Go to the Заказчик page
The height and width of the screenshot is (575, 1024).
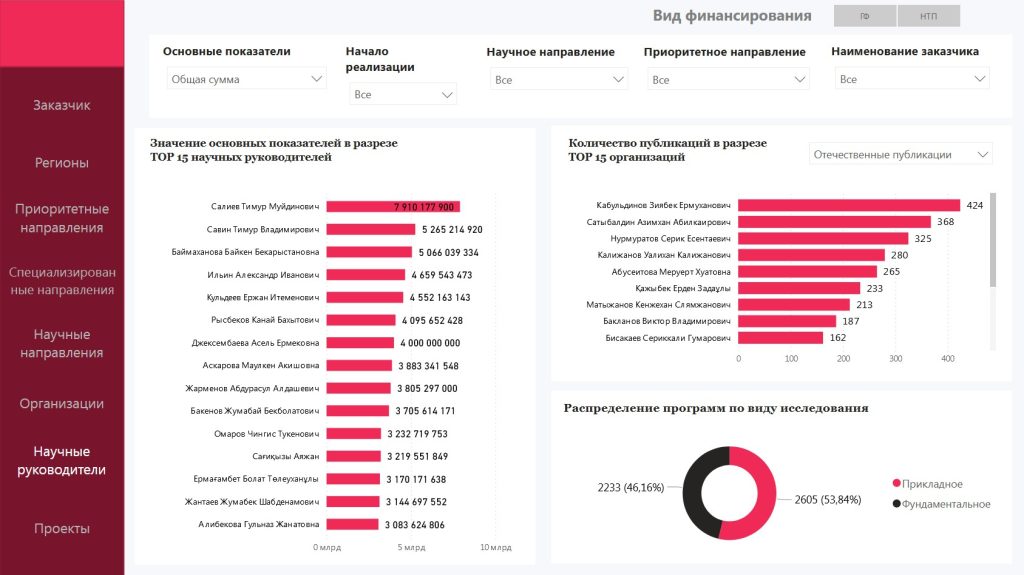[62, 105]
